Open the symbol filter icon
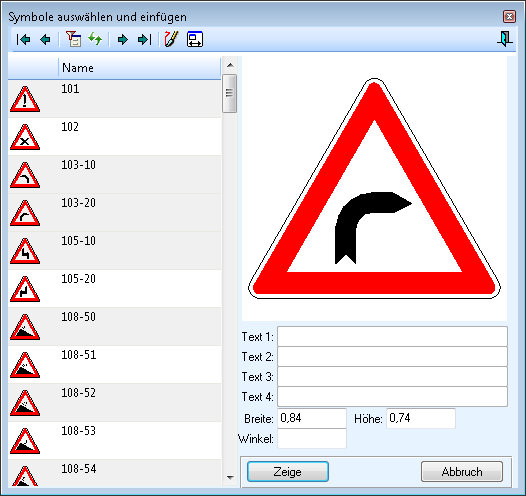The width and height of the screenshot is (526, 496). pyautogui.click(x=73, y=39)
